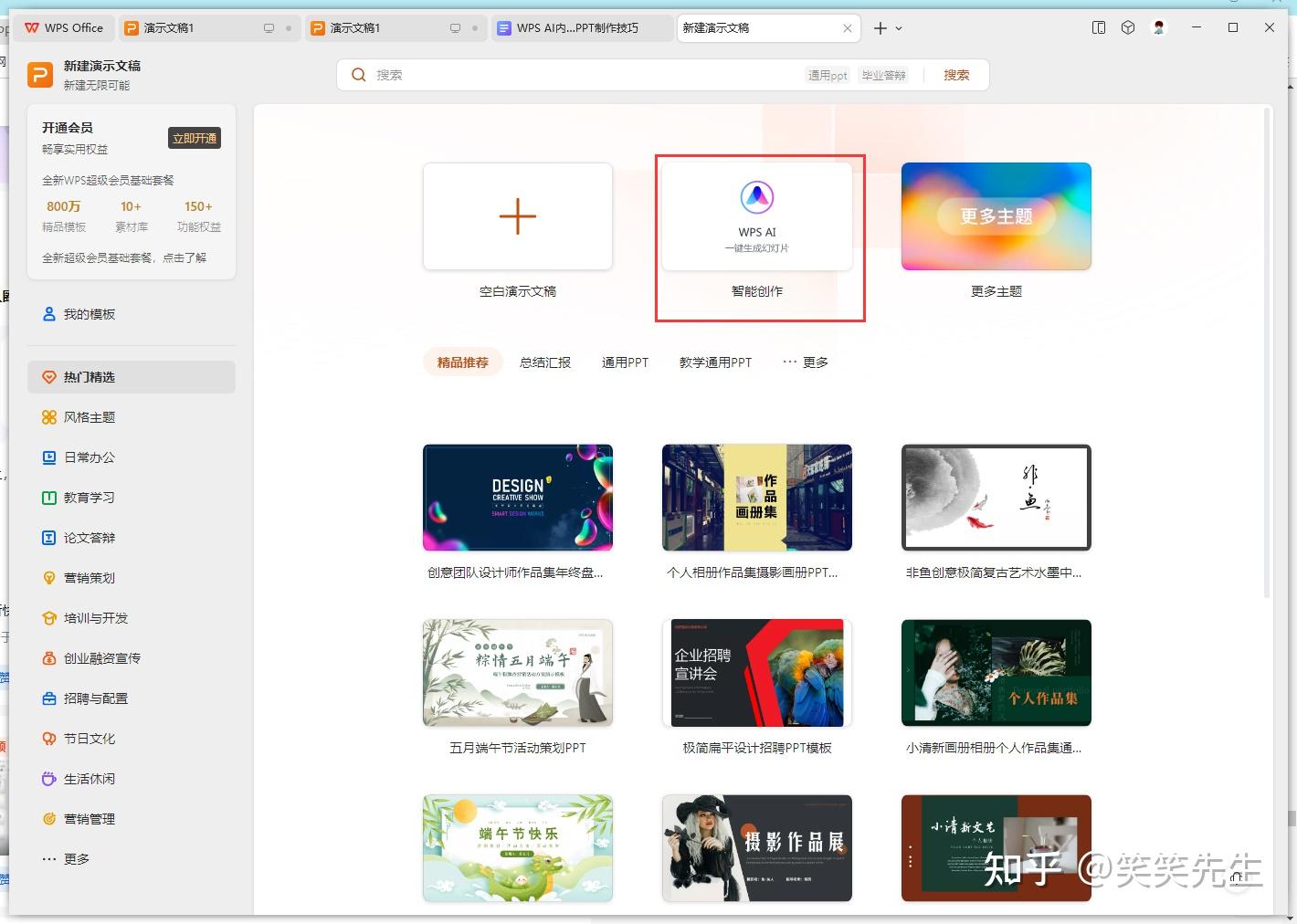
Task: Open 我的模板 in the sidebar
Action: coord(90,313)
